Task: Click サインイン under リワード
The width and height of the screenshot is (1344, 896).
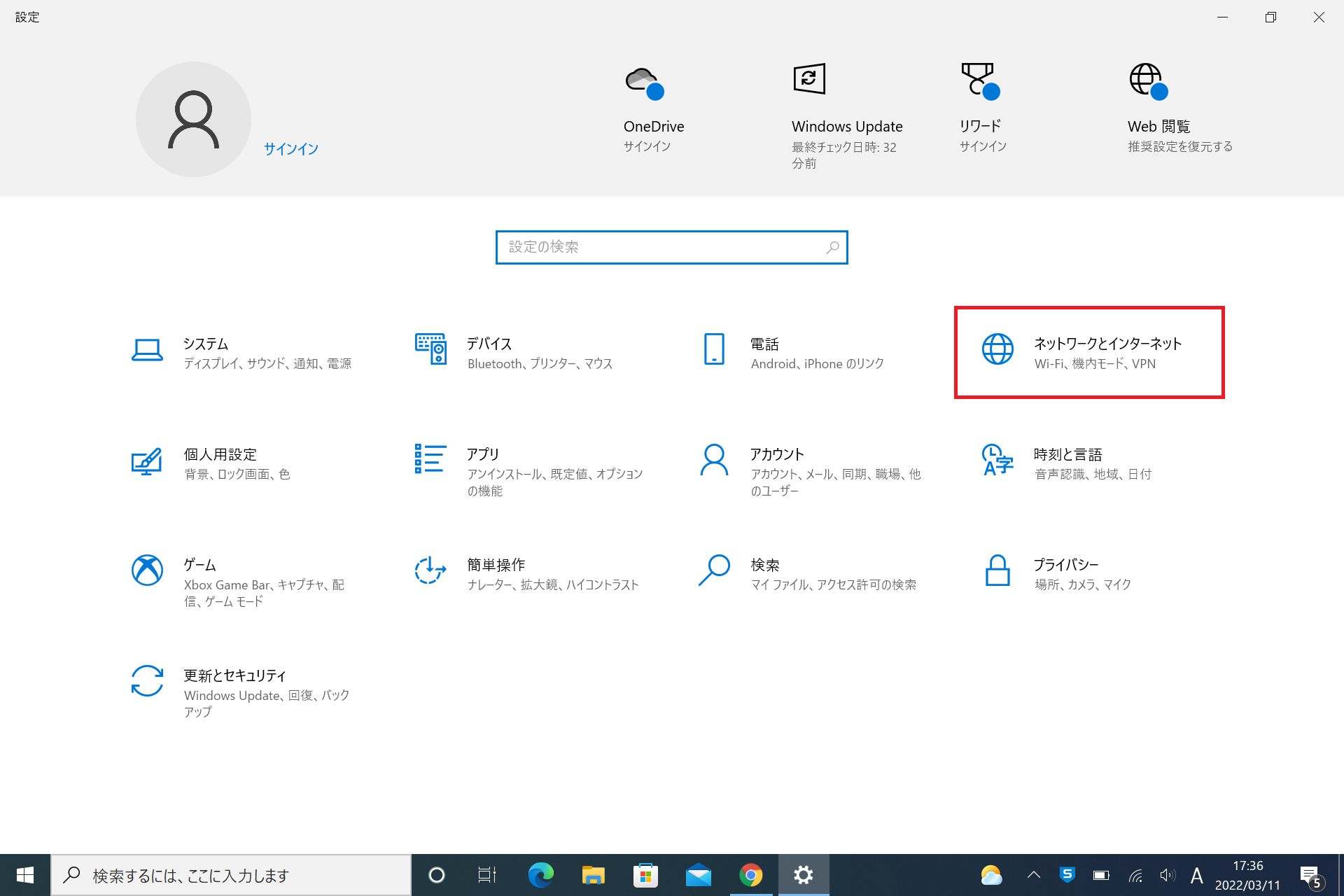Action: click(983, 146)
